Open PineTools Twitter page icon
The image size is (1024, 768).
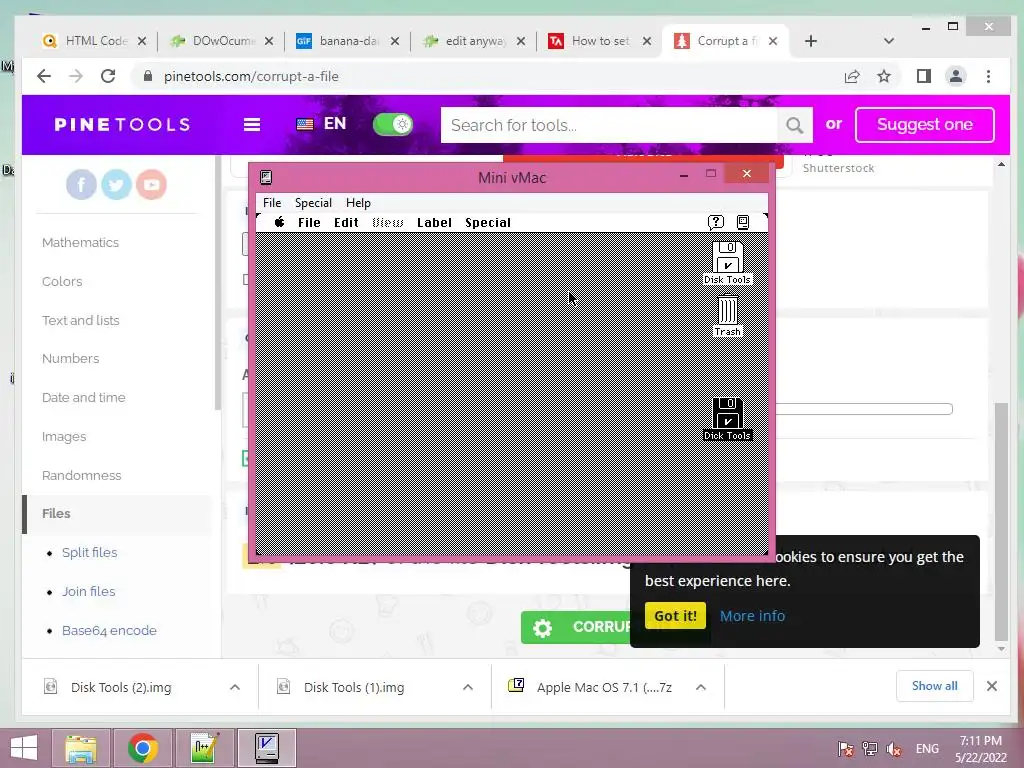click(x=116, y=185)
